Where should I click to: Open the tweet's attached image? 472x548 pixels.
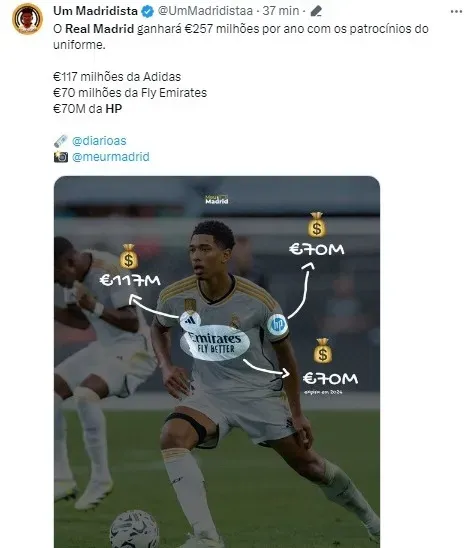pos(217,362)
